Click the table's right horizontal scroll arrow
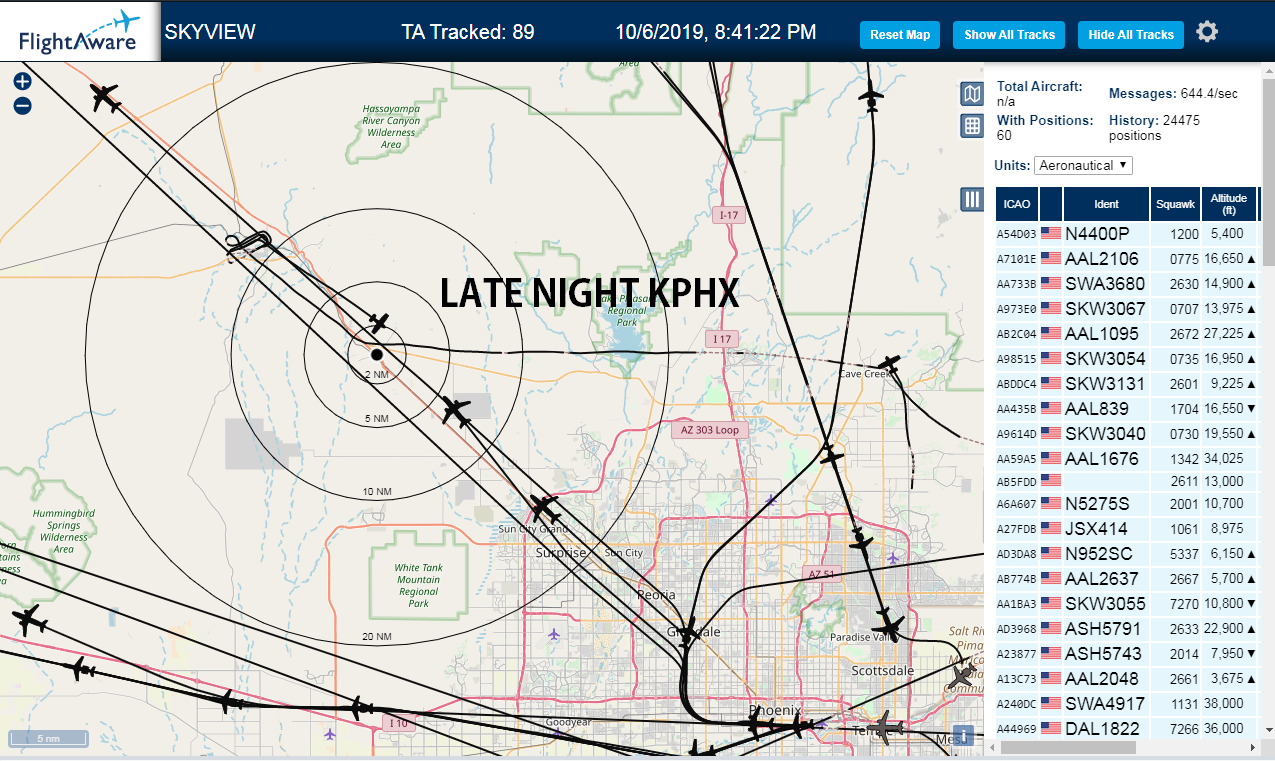 pyautogui.click(x=1252, y=747)
